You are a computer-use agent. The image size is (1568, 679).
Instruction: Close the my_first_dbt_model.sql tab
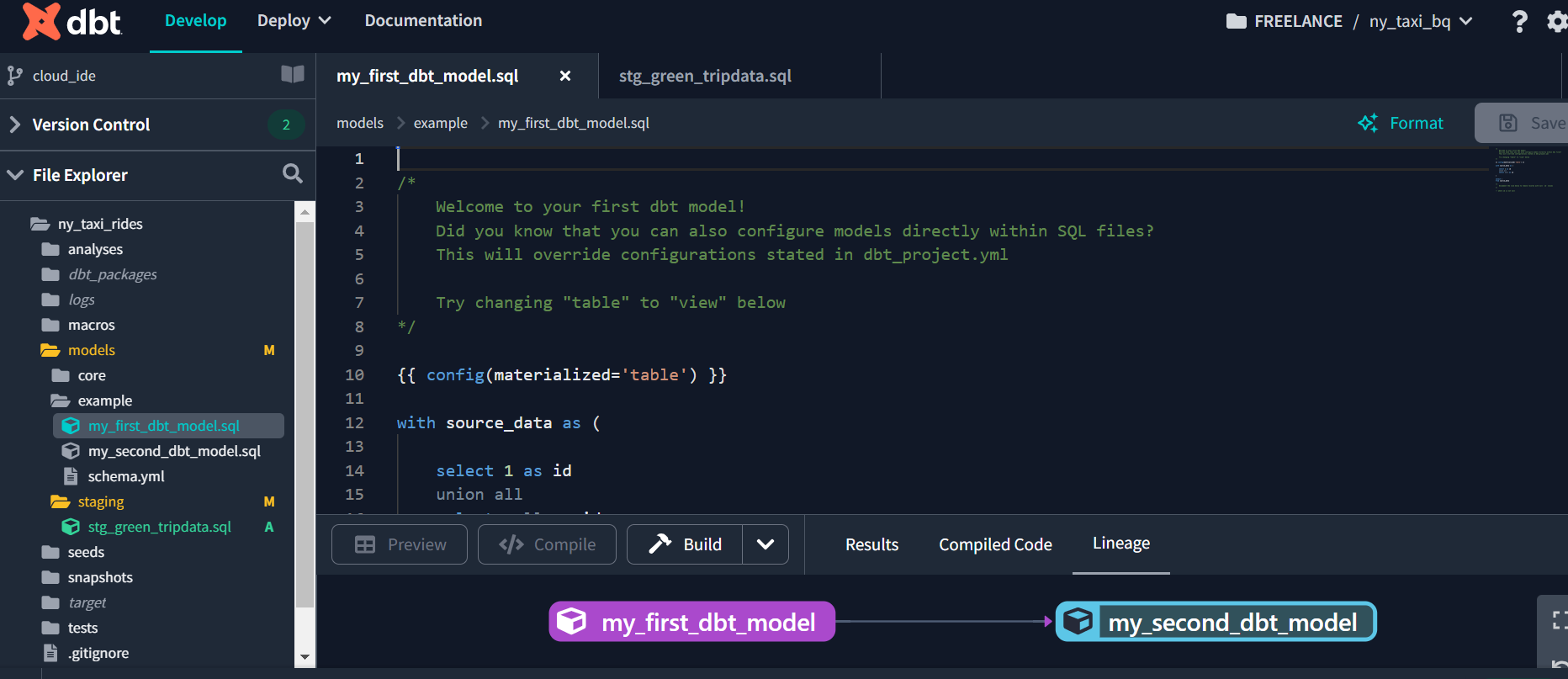565,76
